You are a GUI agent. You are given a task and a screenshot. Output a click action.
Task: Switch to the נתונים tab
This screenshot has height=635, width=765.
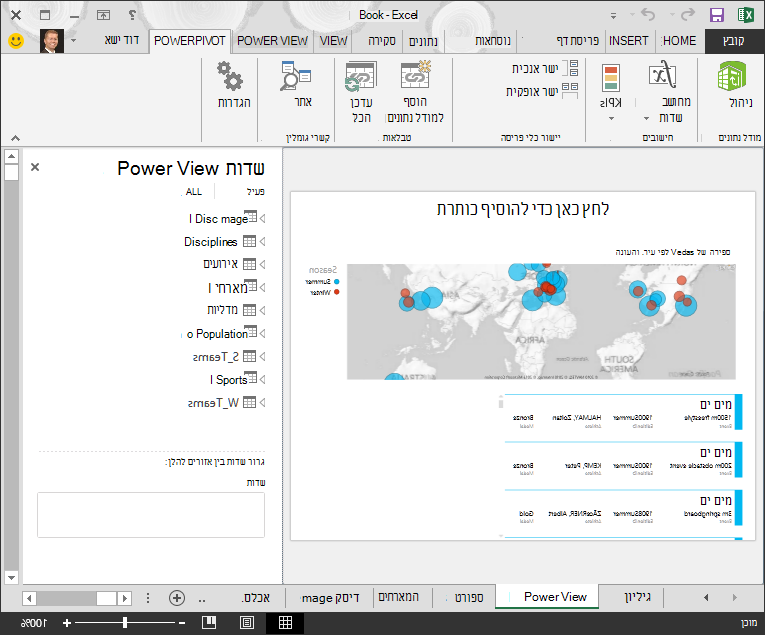tap(423, 41)
